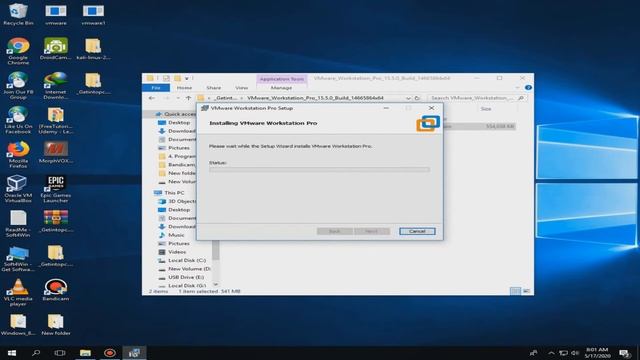Go back in File Explorer navigation

pos(152,98)
